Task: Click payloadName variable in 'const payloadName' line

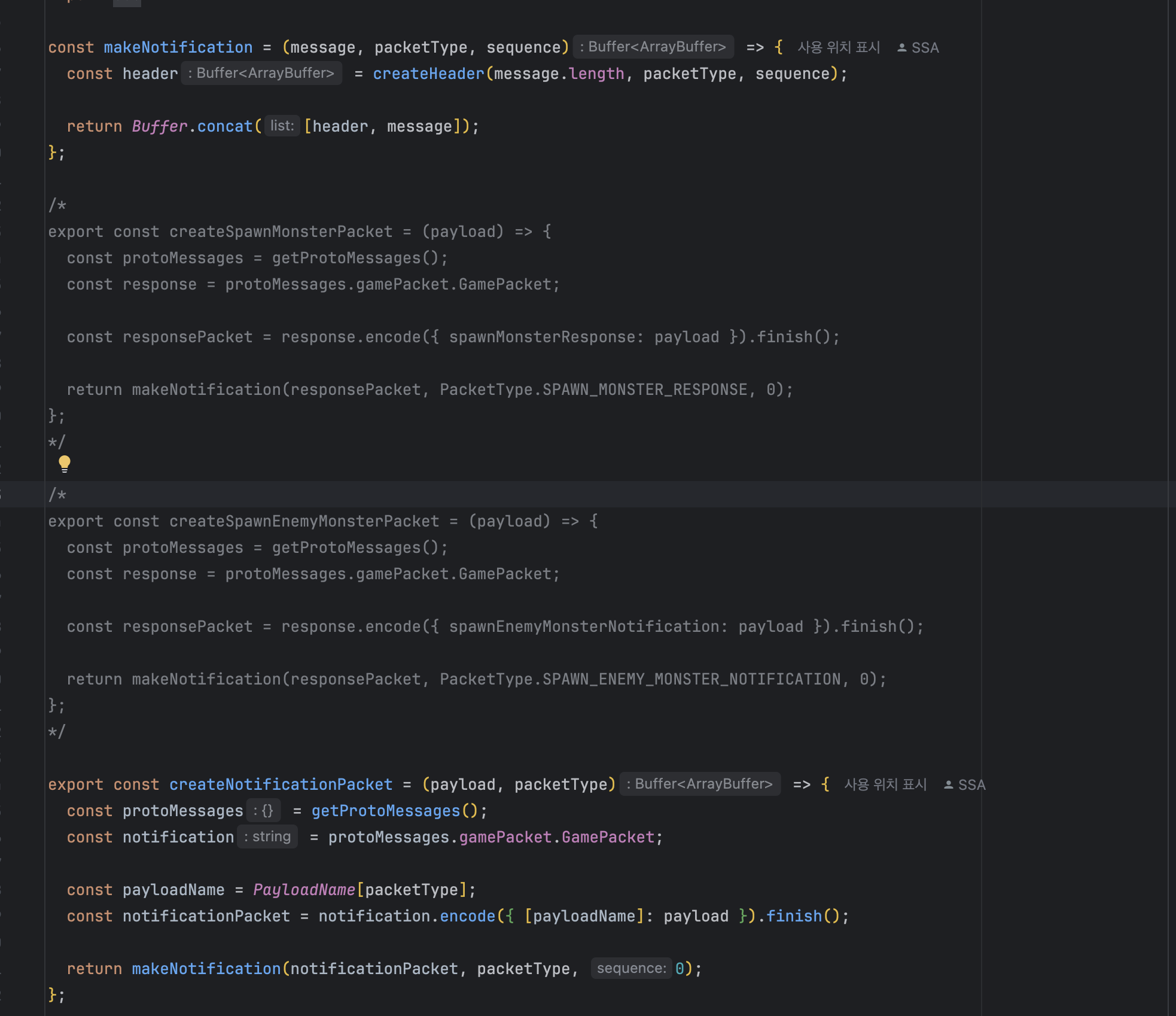Action: click(x=173, y=890)
